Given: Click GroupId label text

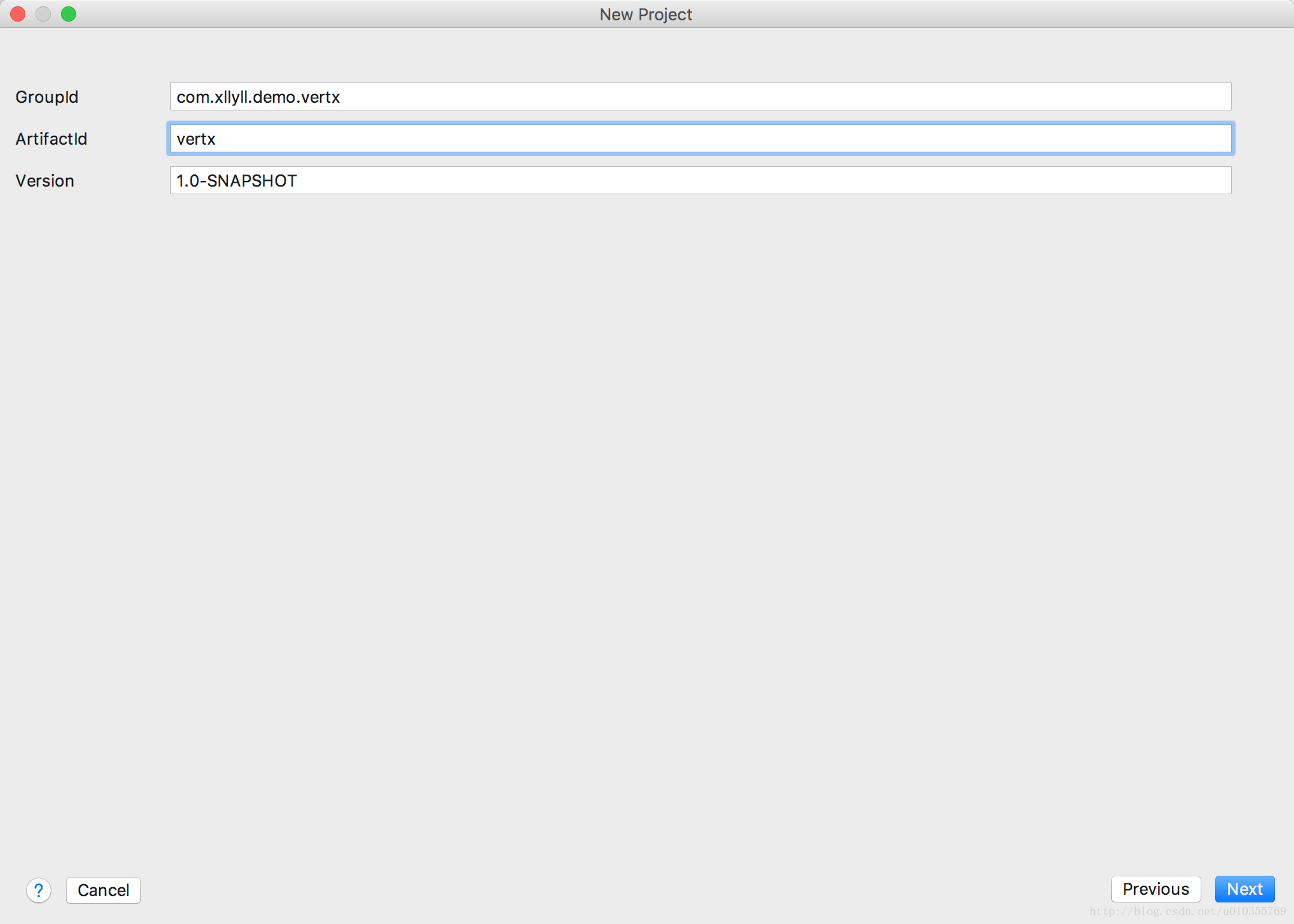Looking at the screenshot, I should click(51, 97).
